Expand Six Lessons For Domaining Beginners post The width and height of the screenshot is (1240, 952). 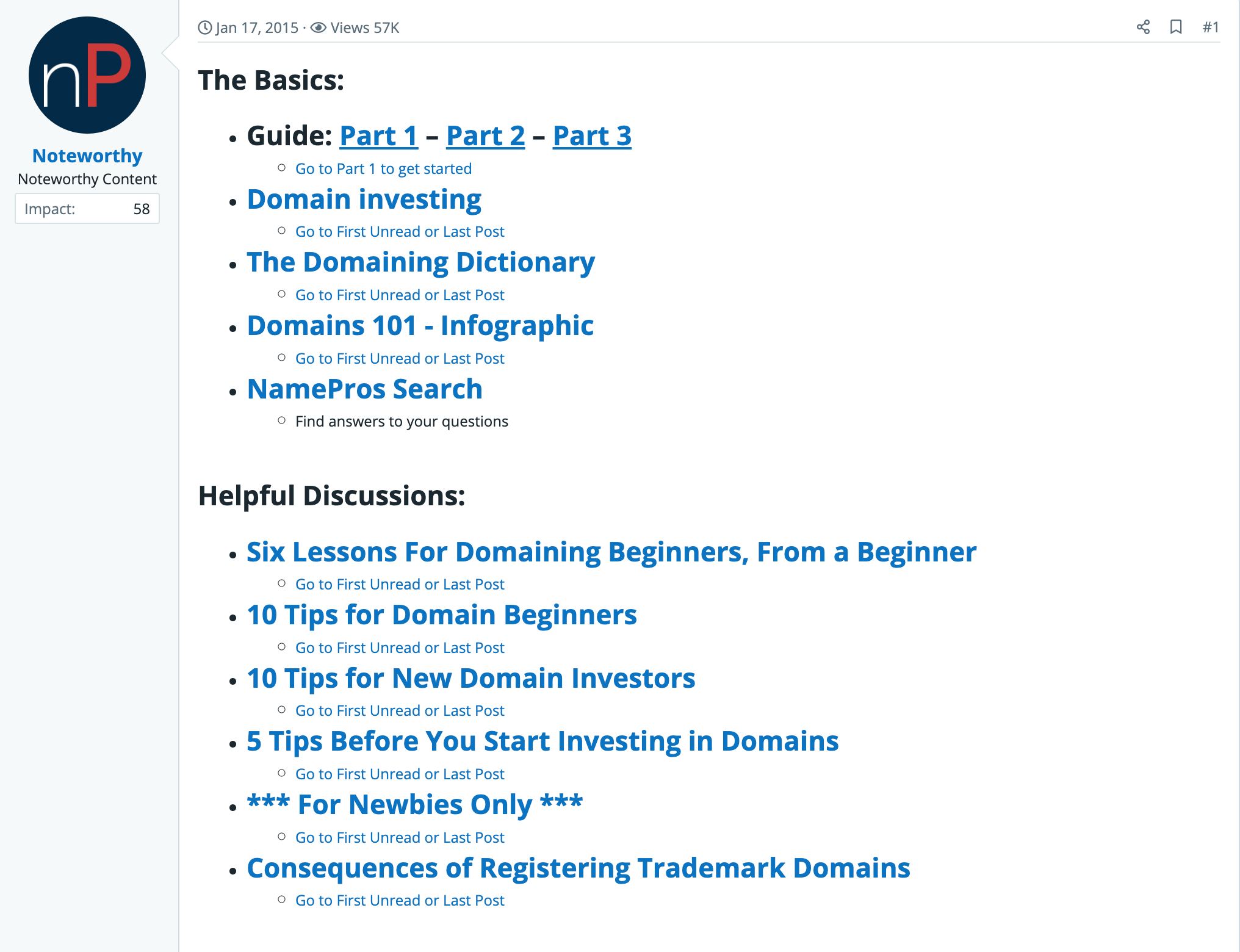pos(611,551)
